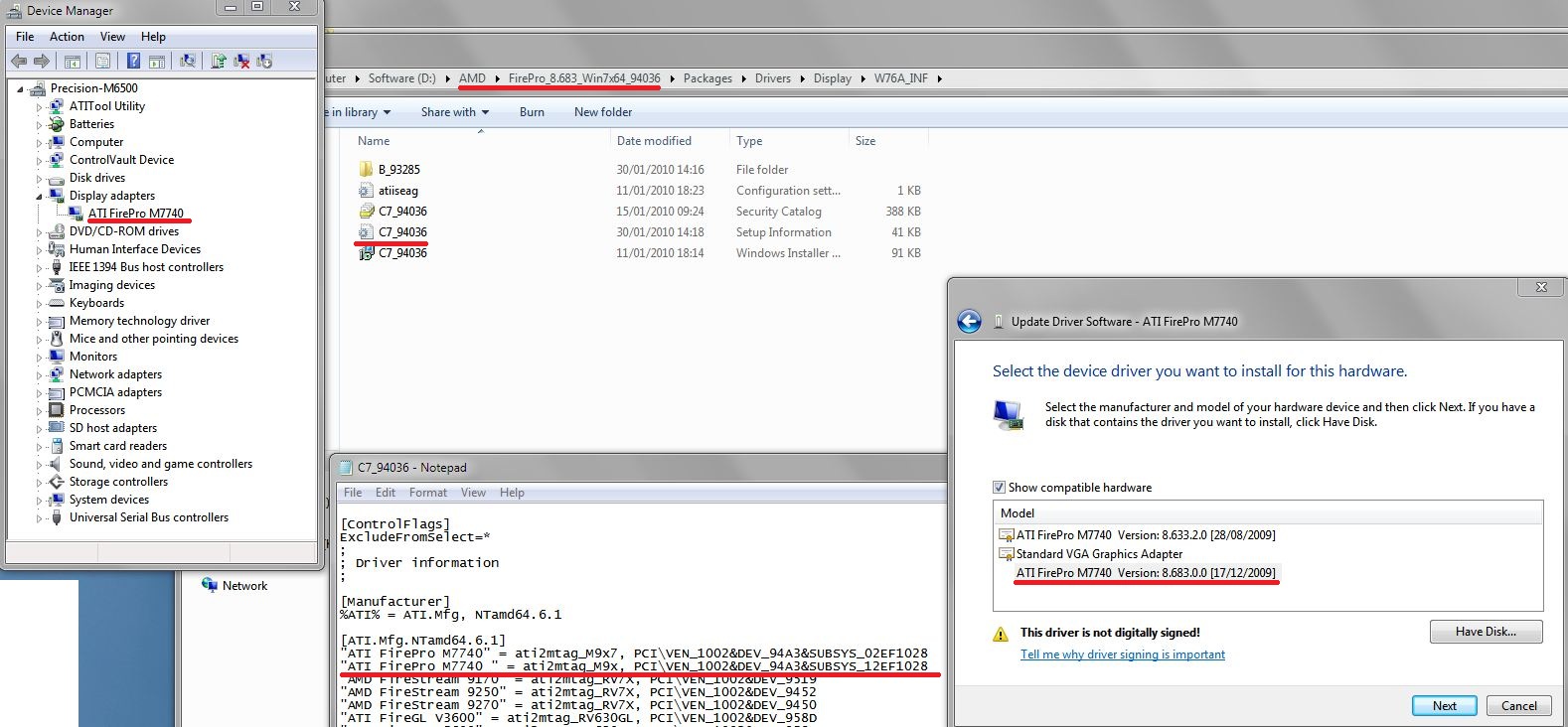Open Notepad Edit menu

386,493
